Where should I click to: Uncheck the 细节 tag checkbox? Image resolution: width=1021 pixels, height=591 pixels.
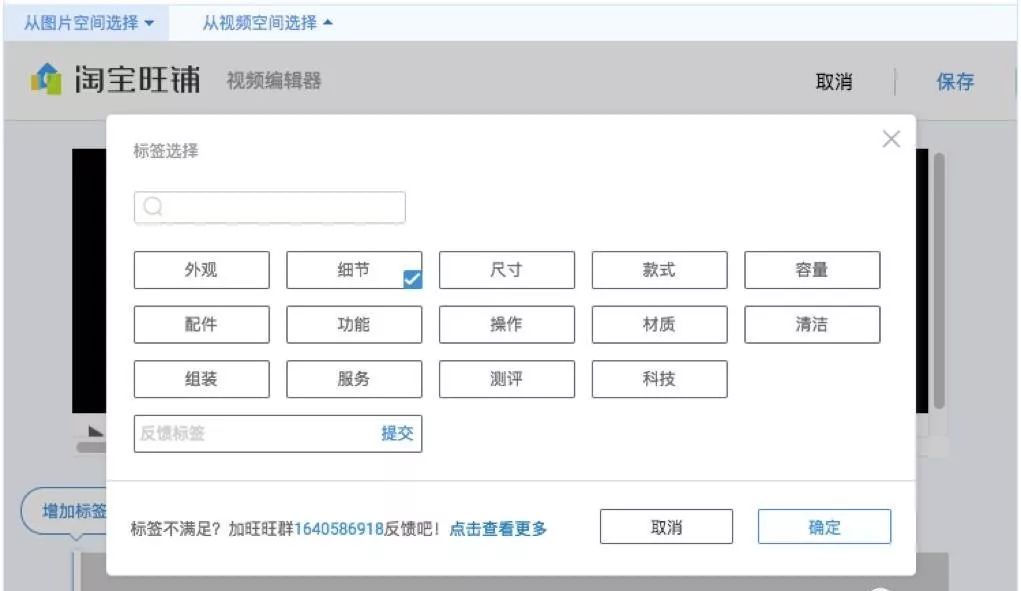pos(411,279)
